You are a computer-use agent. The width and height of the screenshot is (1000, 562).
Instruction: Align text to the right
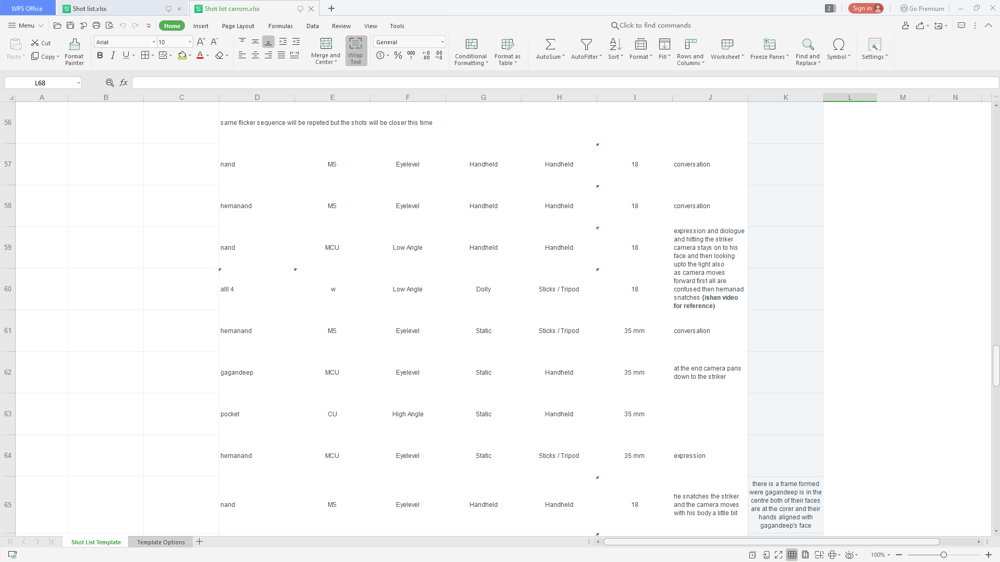click(268, 55)
